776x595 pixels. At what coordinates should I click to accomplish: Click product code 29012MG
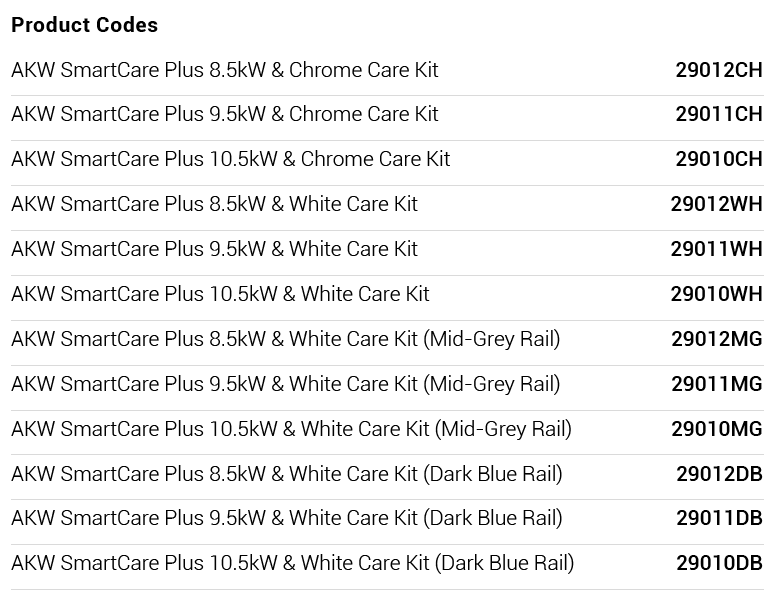(x=716, y=339)
